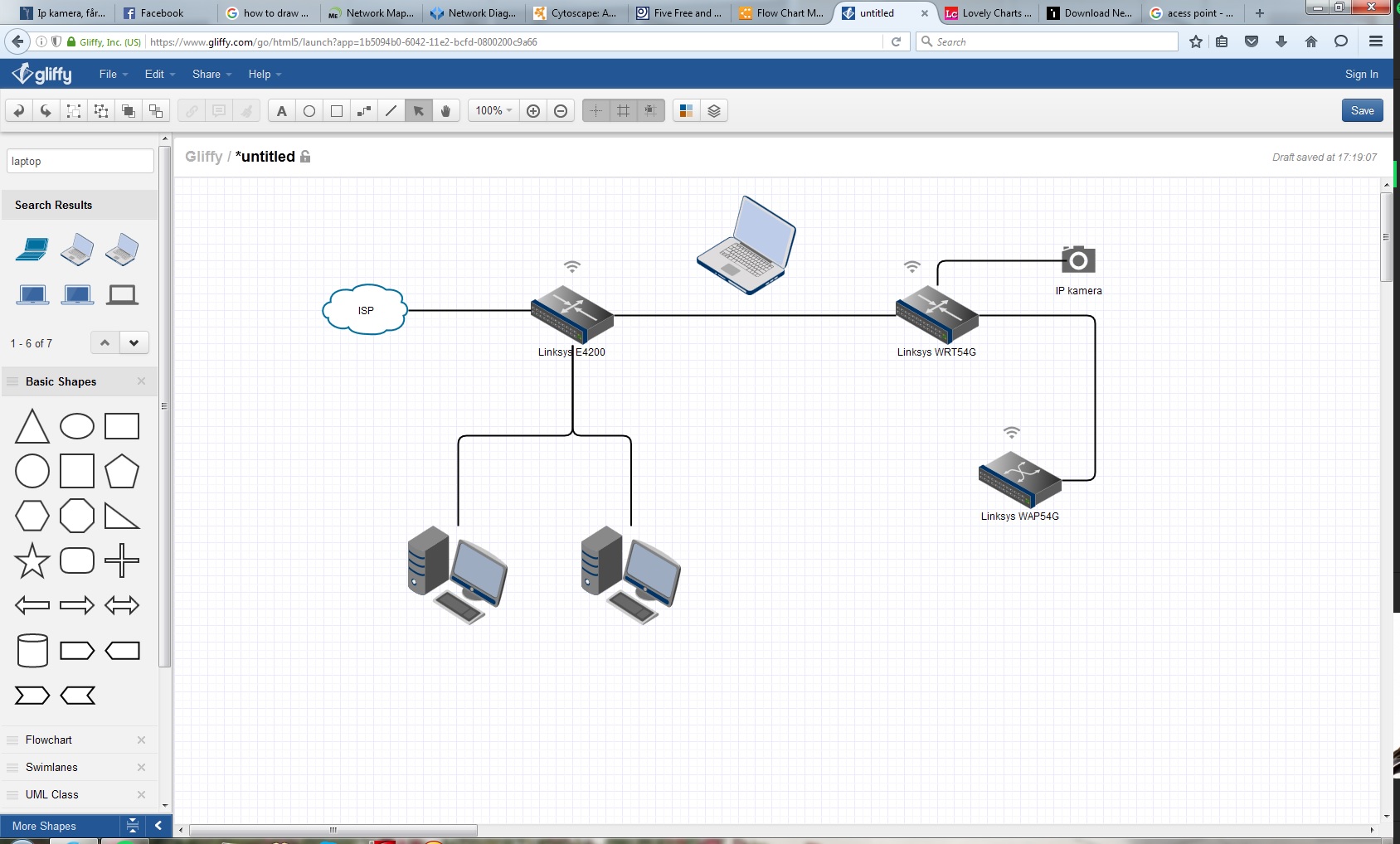Screen dimensions: 1400x844
Task: Click the blue Save button
Action: coord(1362,110)
